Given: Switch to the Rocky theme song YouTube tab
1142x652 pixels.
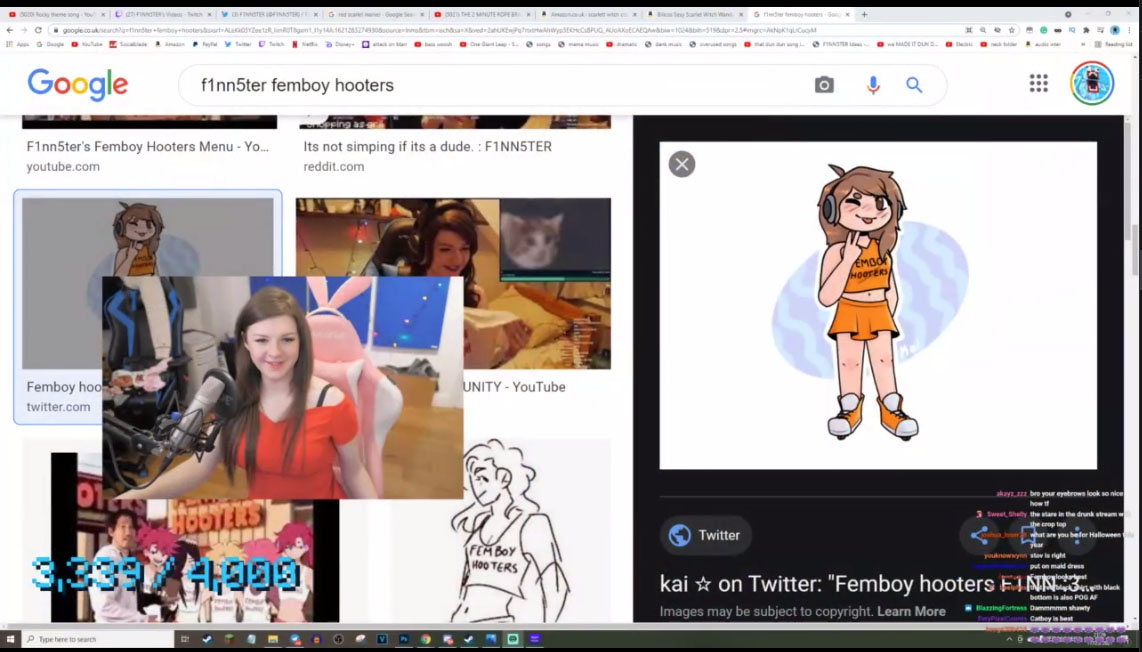Looking at the screenshot, I should [57, 15].
